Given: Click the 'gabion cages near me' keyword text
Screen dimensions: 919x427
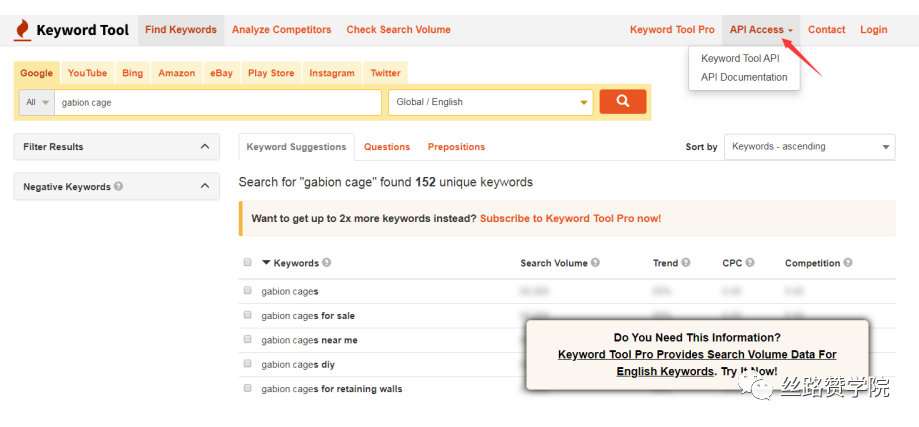Looking at the screenshot, I should coord(309,340).
